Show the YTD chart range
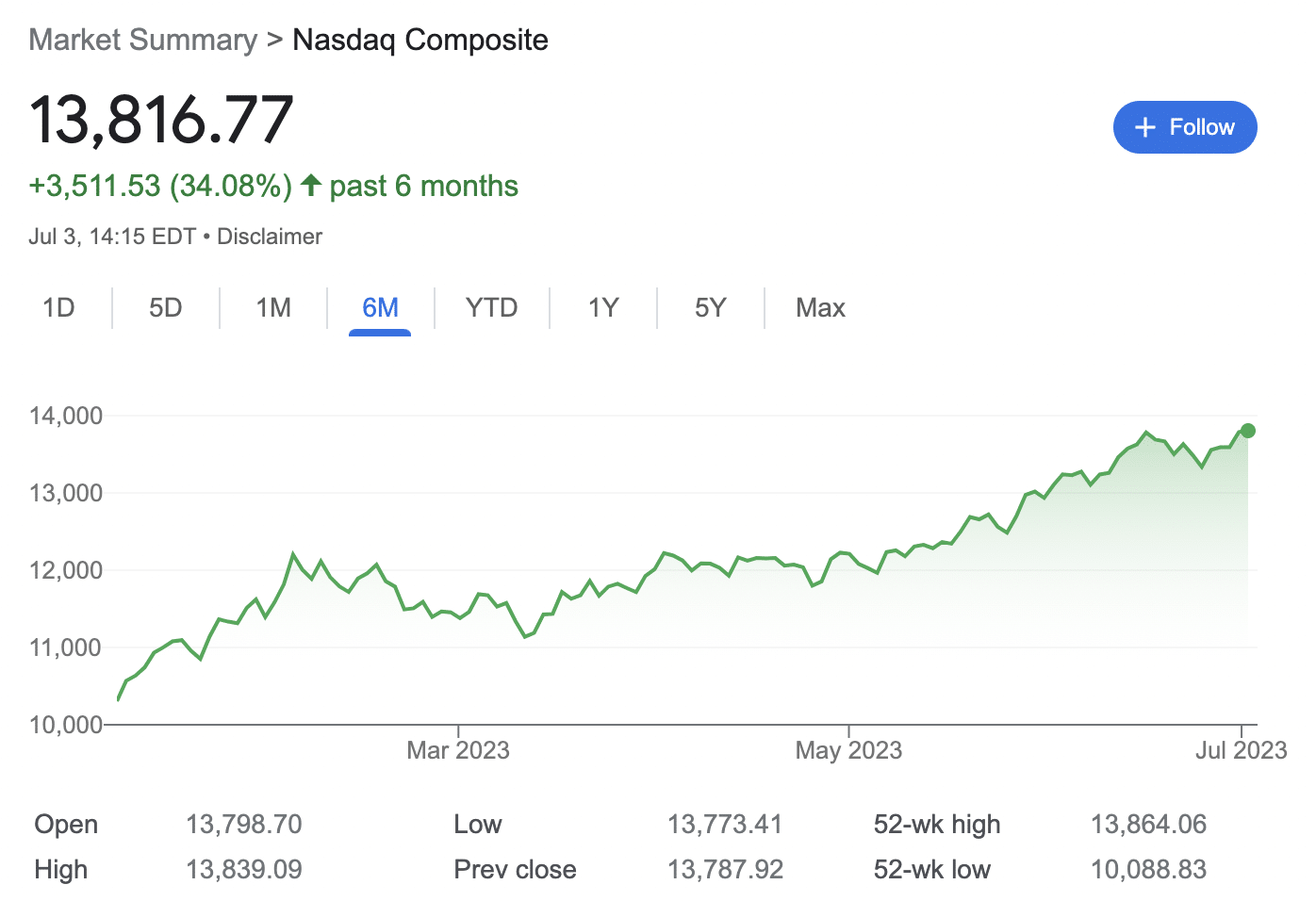 491,308
